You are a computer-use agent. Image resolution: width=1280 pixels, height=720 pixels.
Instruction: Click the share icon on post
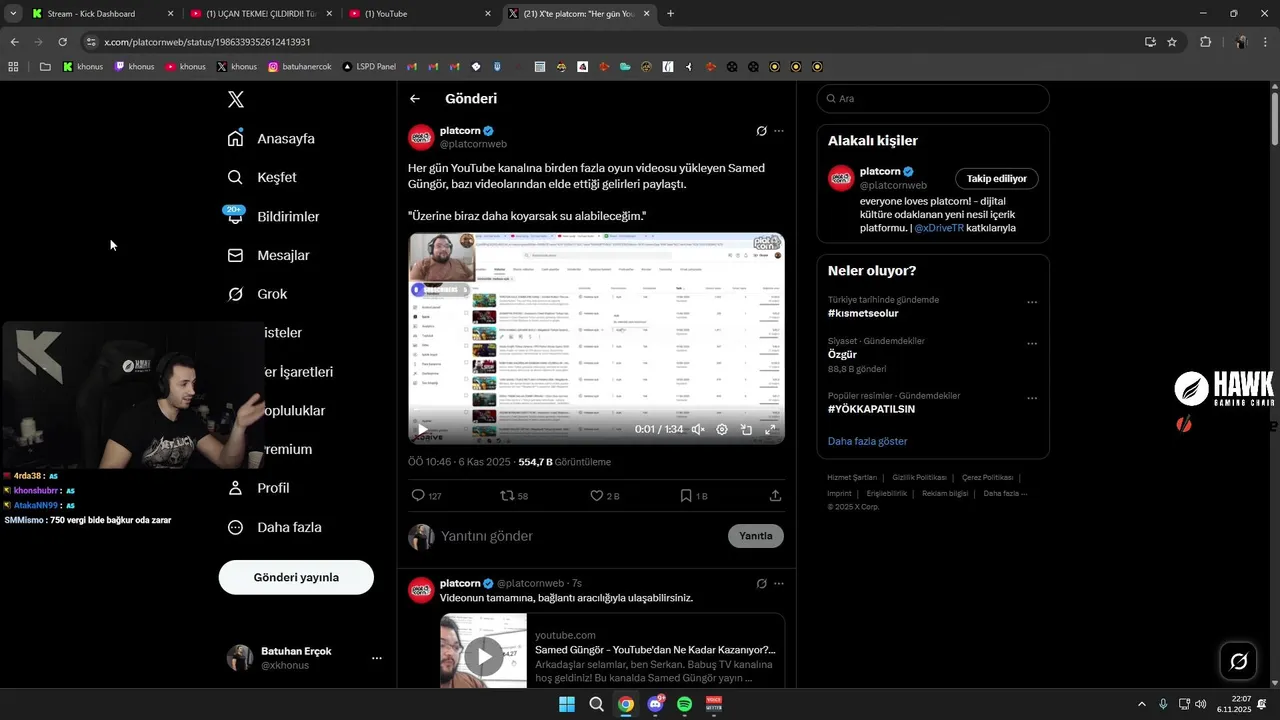pos(775,495)
